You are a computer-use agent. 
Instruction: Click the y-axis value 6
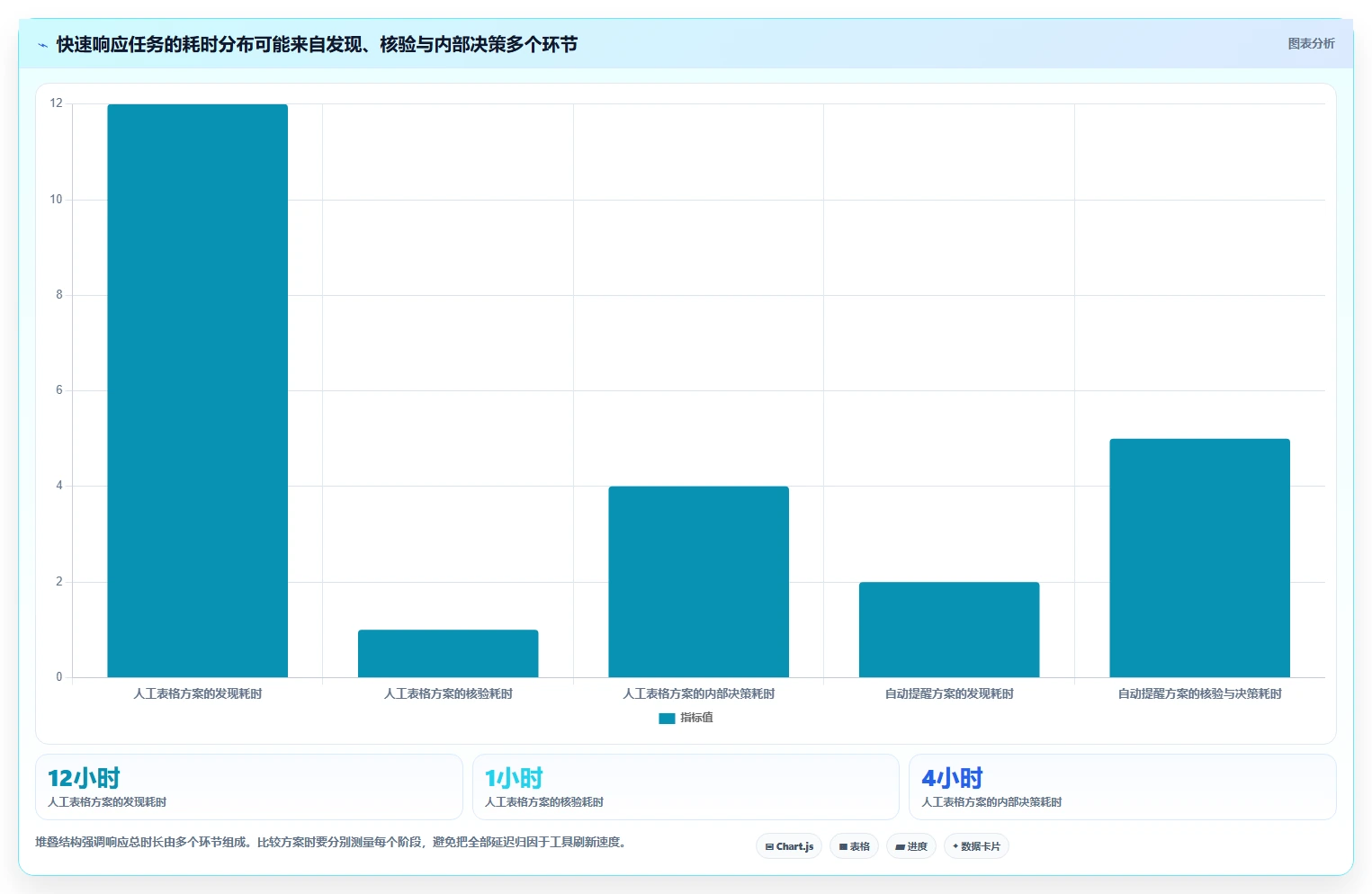tap(59, 390)
